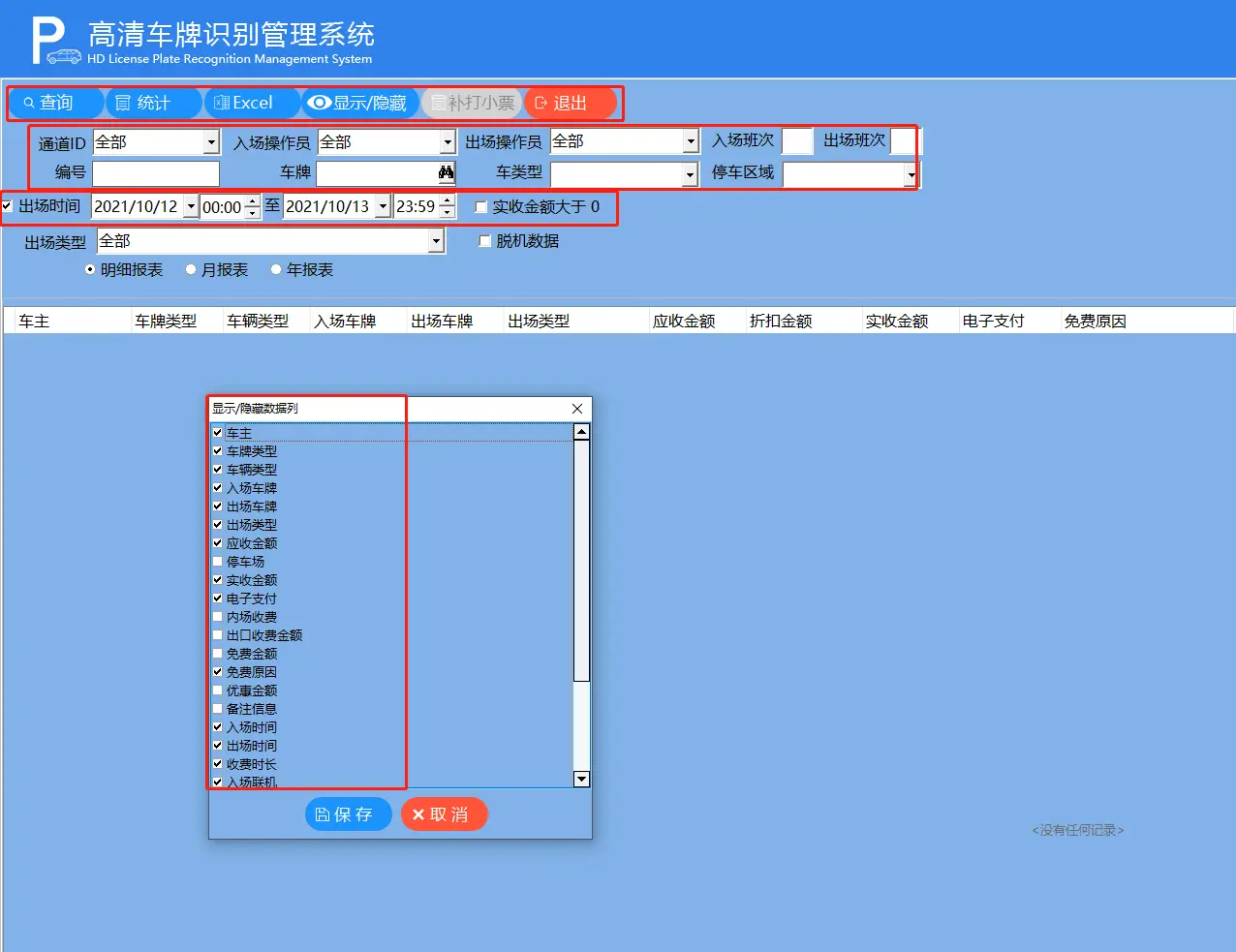
Task: Click the 保存 save button in dialog
Action: coord(348,814)
